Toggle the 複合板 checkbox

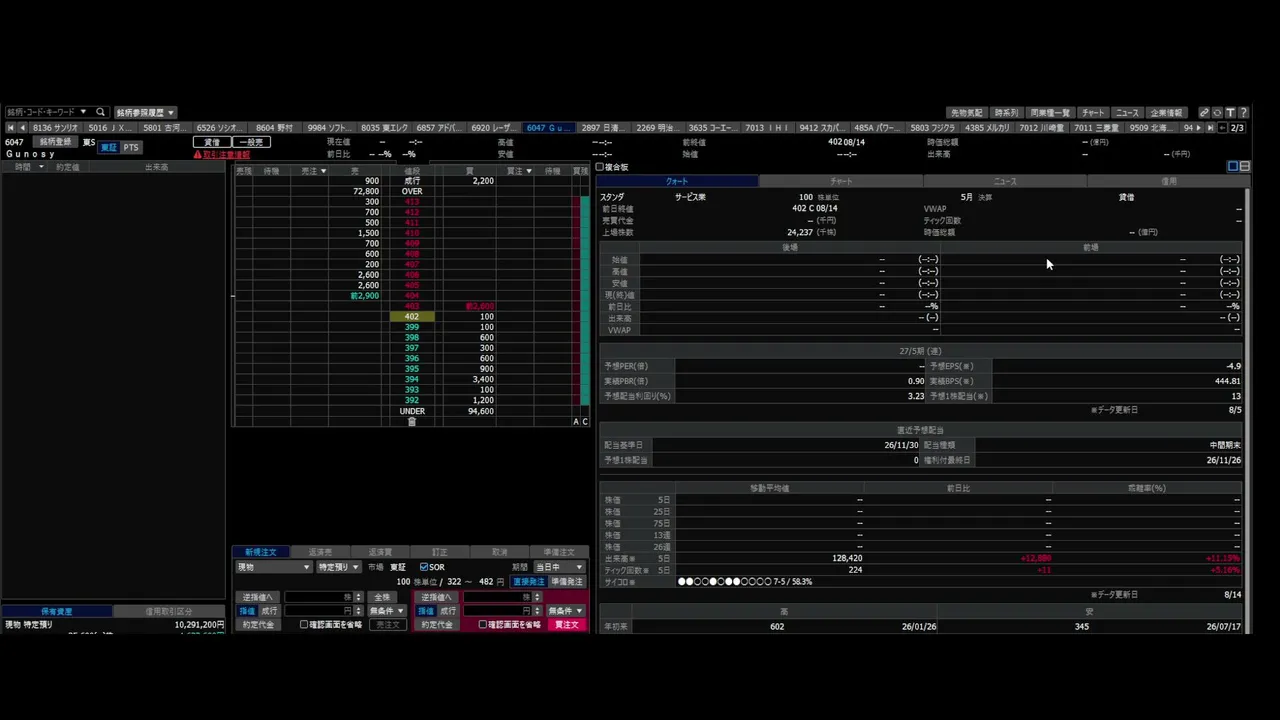[600, 167]
